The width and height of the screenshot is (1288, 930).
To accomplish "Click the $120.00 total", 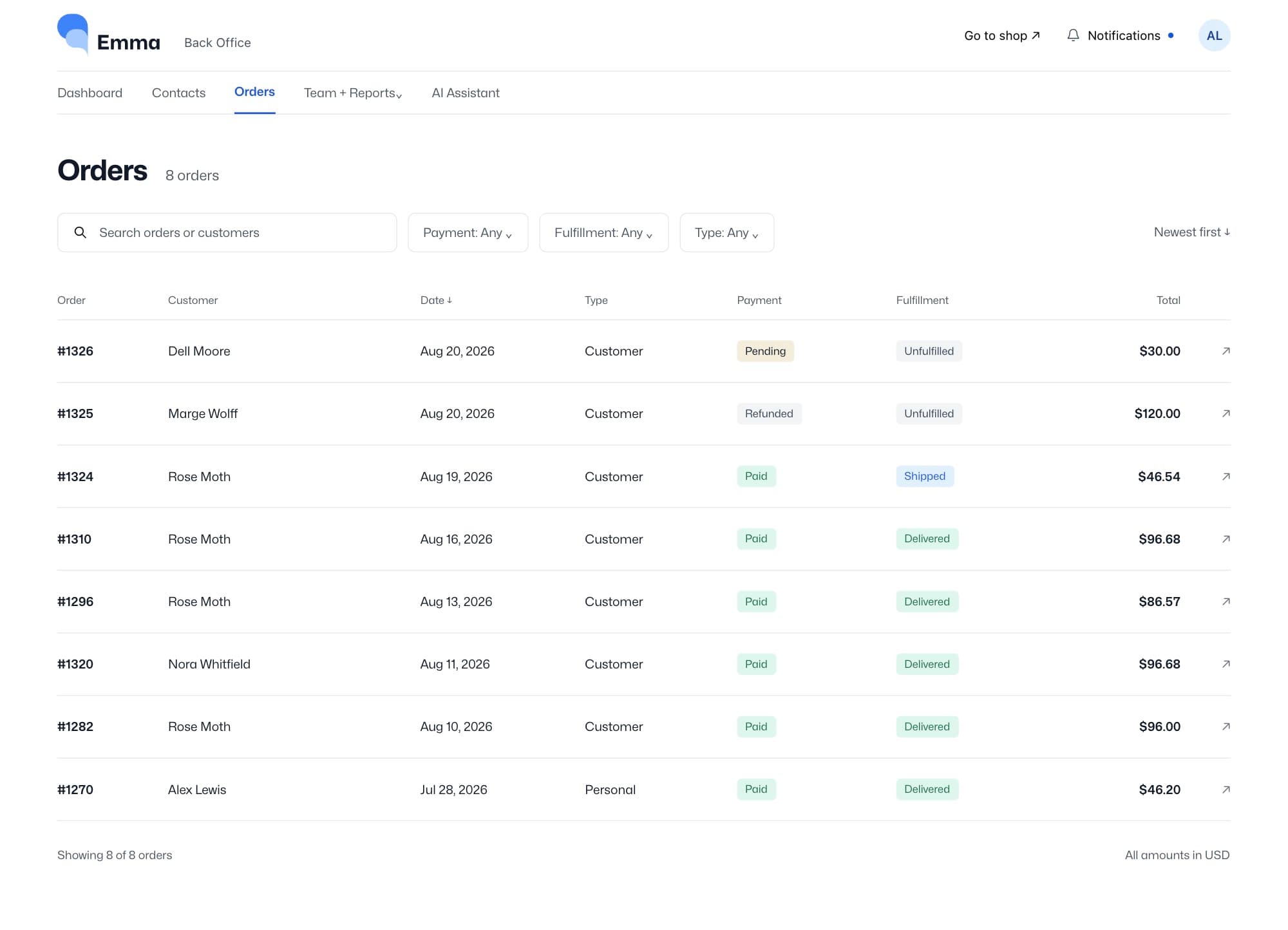I will pyautogui.click(x=1157, y=413).
